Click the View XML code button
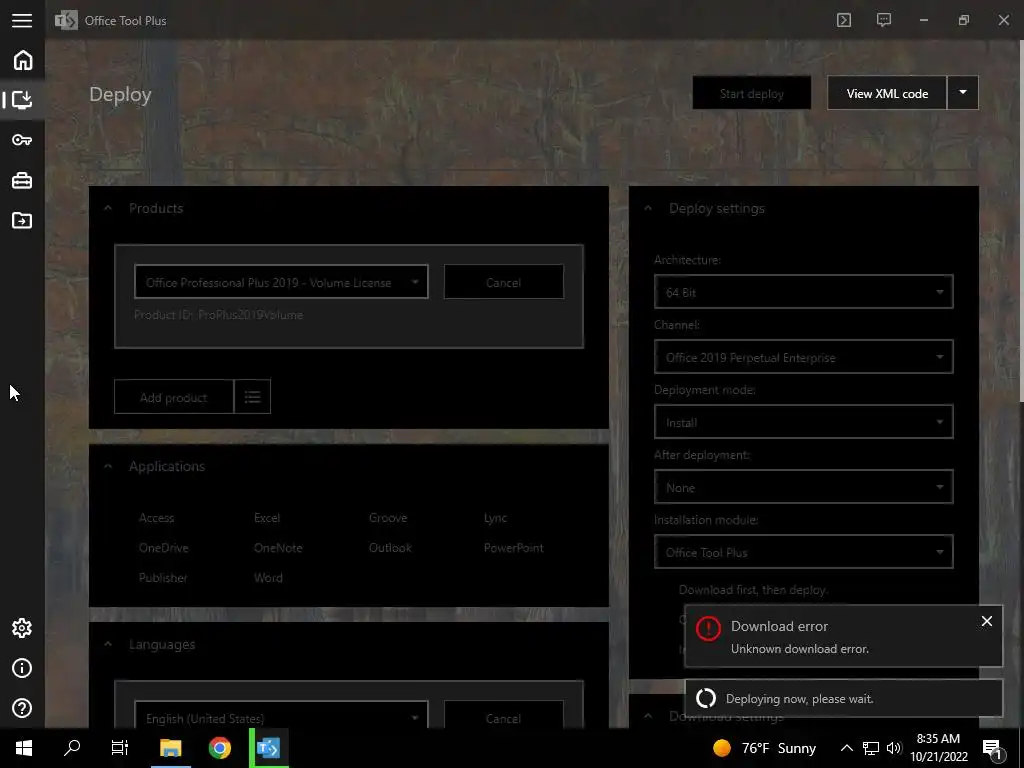Viewport: 1024px width, 768px height. click(x=887, y=93)
